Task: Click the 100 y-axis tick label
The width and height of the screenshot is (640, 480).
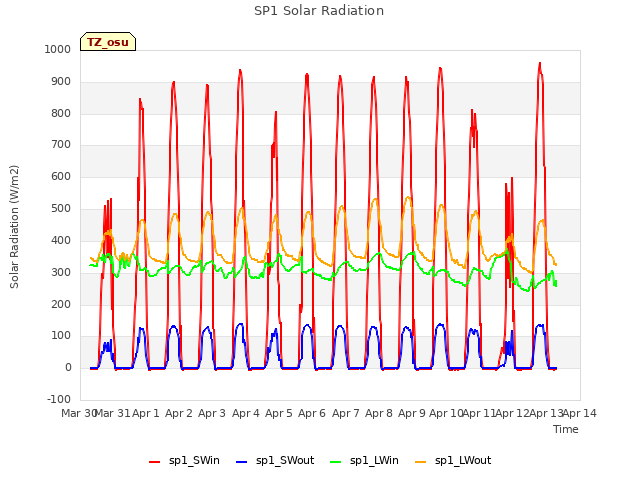Action: click(x=61, y=336)
